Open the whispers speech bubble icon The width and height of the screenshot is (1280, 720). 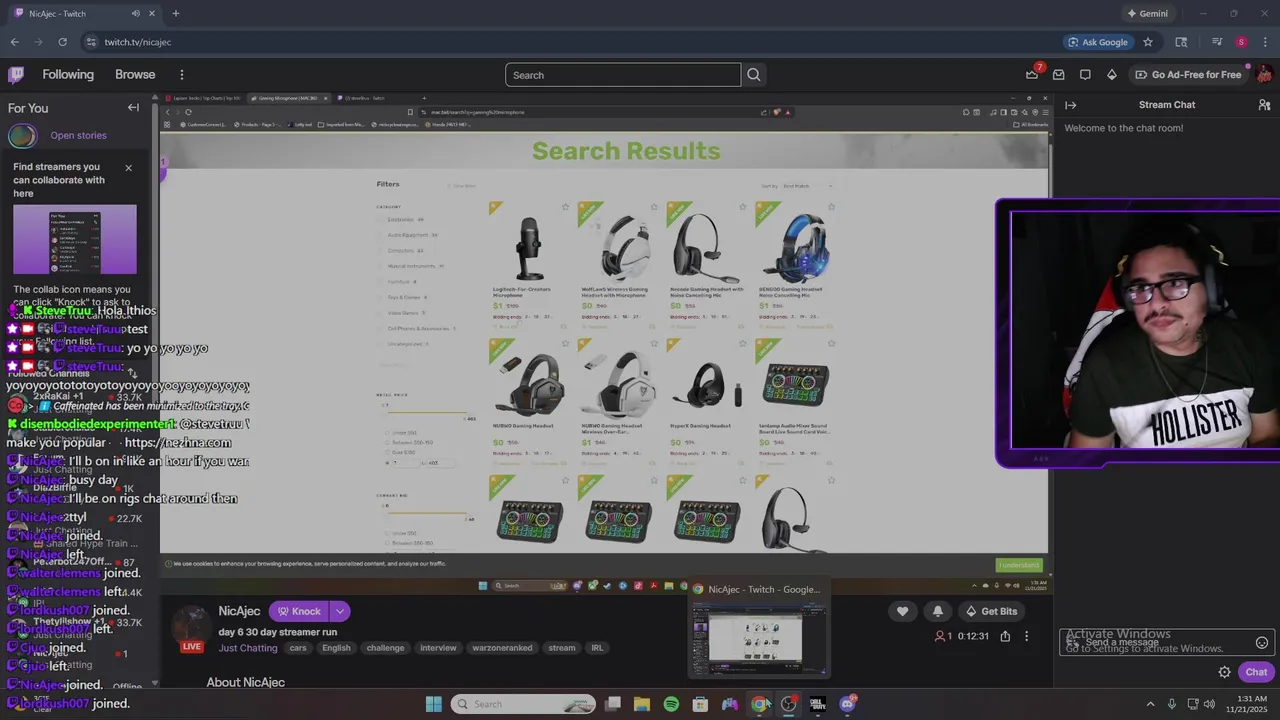pos(1085,74)
